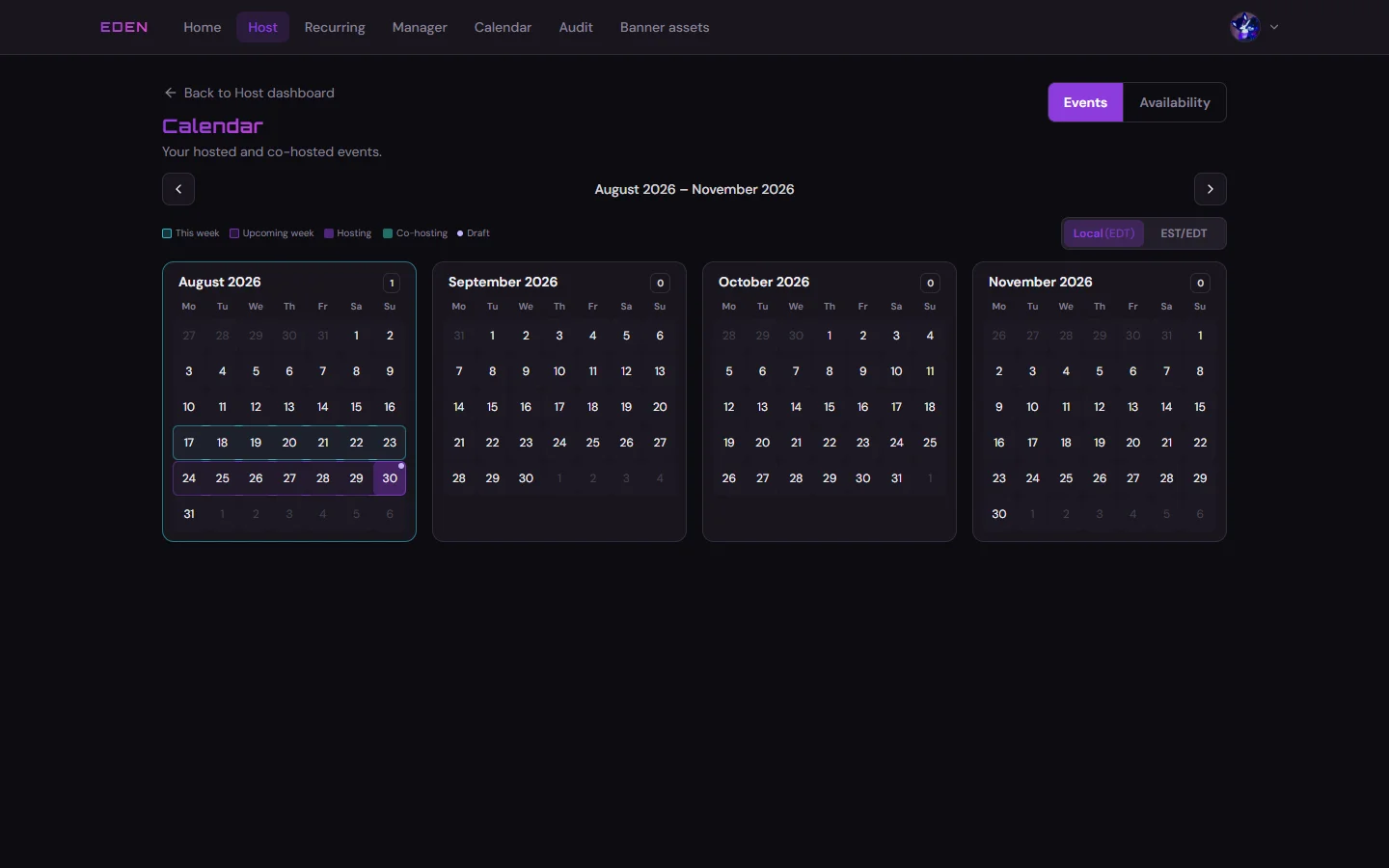
Task: Select August 20 in the calendar
Action: [x=289, y=443]
